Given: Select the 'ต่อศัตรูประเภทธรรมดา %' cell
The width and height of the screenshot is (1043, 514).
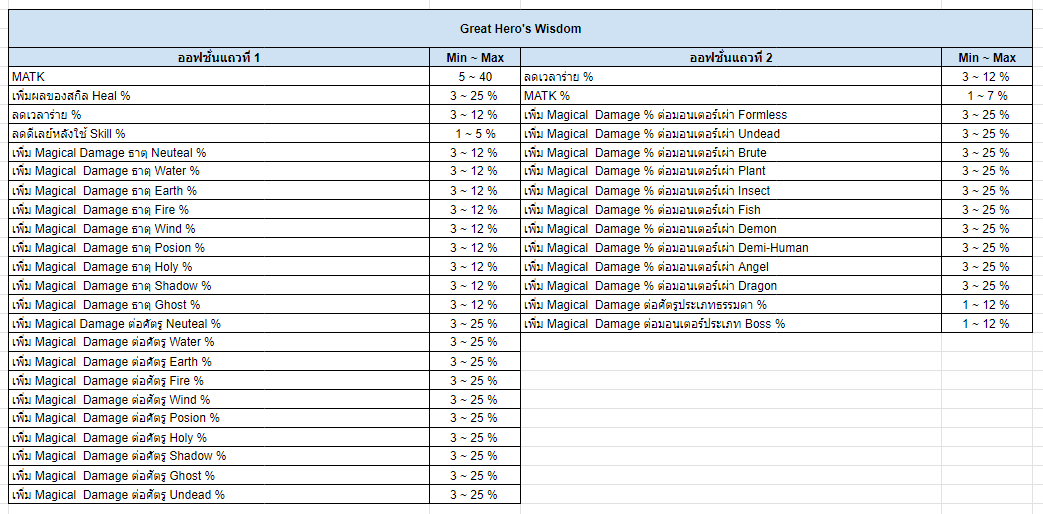Looking at the screenshot, I should pyautogui.click(x=731, y=305).
